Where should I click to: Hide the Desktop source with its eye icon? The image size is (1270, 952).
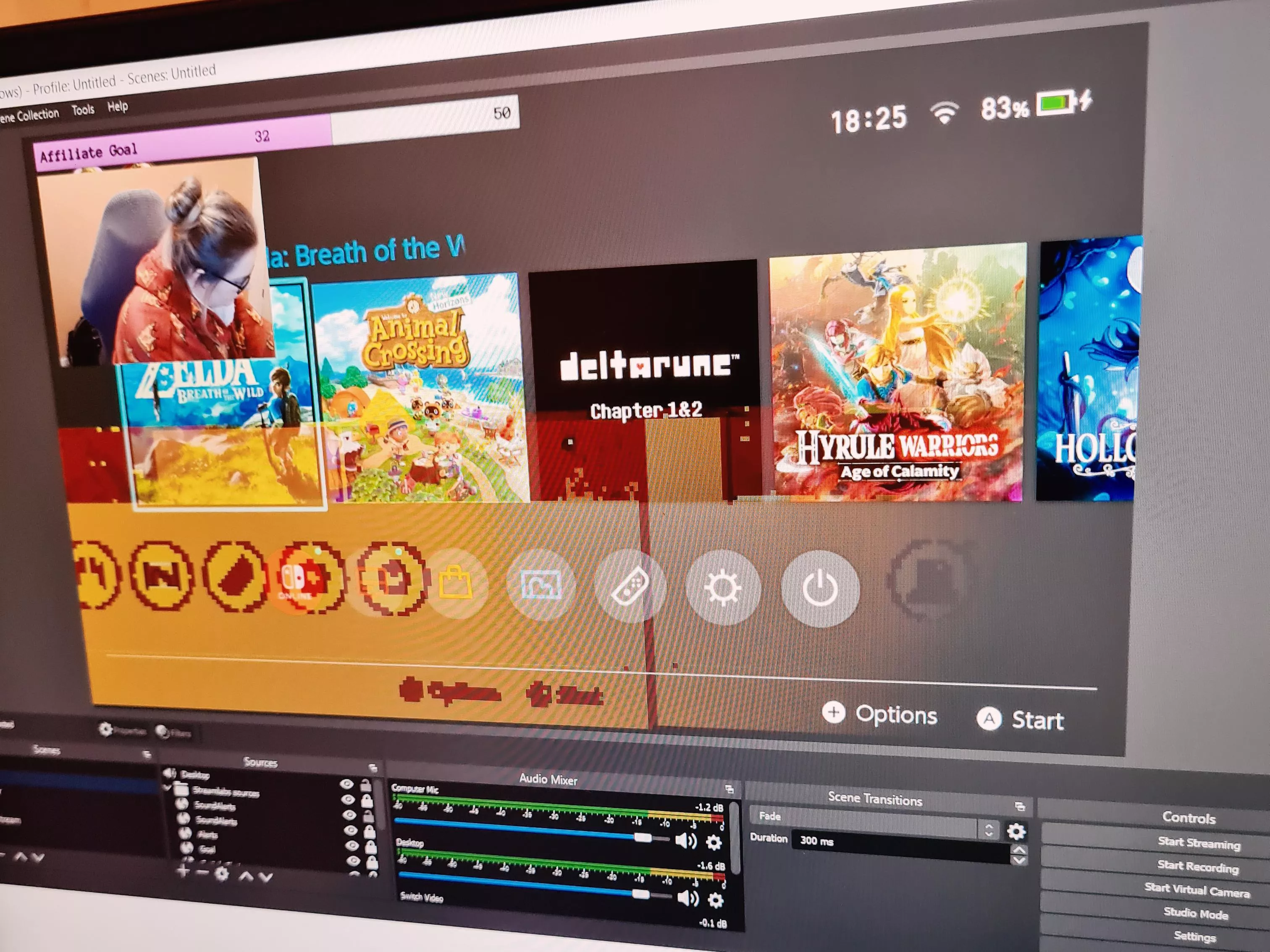347,784
